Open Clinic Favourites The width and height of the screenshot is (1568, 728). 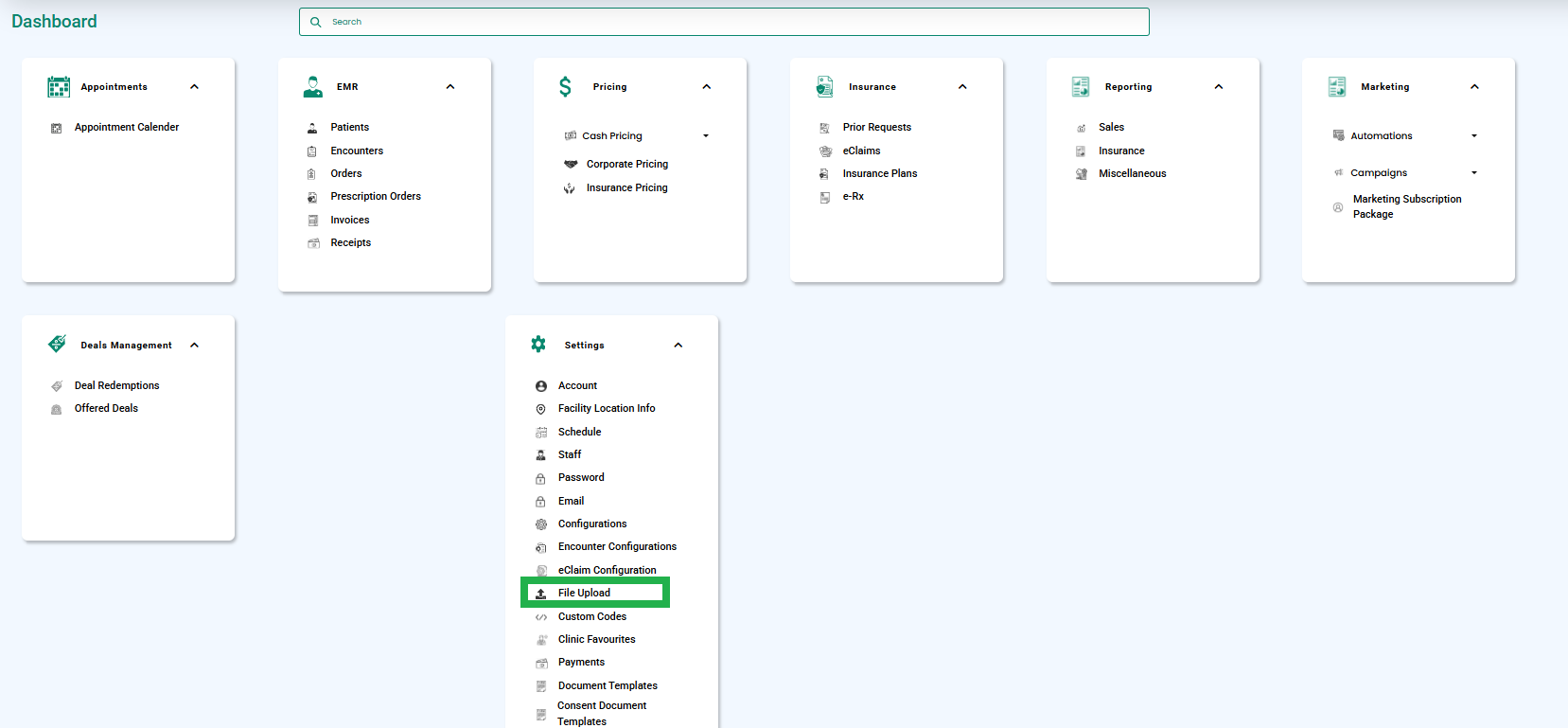pyautogui.click(x=596, y=640)
